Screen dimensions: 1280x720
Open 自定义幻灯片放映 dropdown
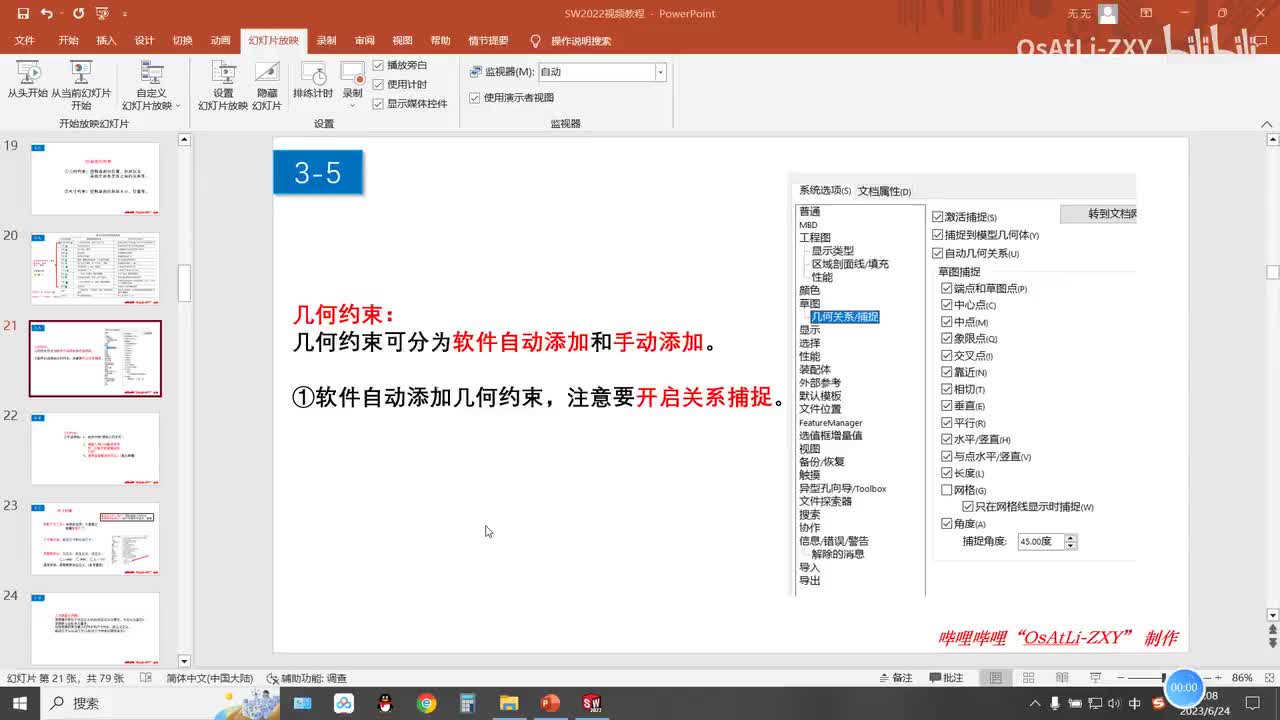click(151, 85)
